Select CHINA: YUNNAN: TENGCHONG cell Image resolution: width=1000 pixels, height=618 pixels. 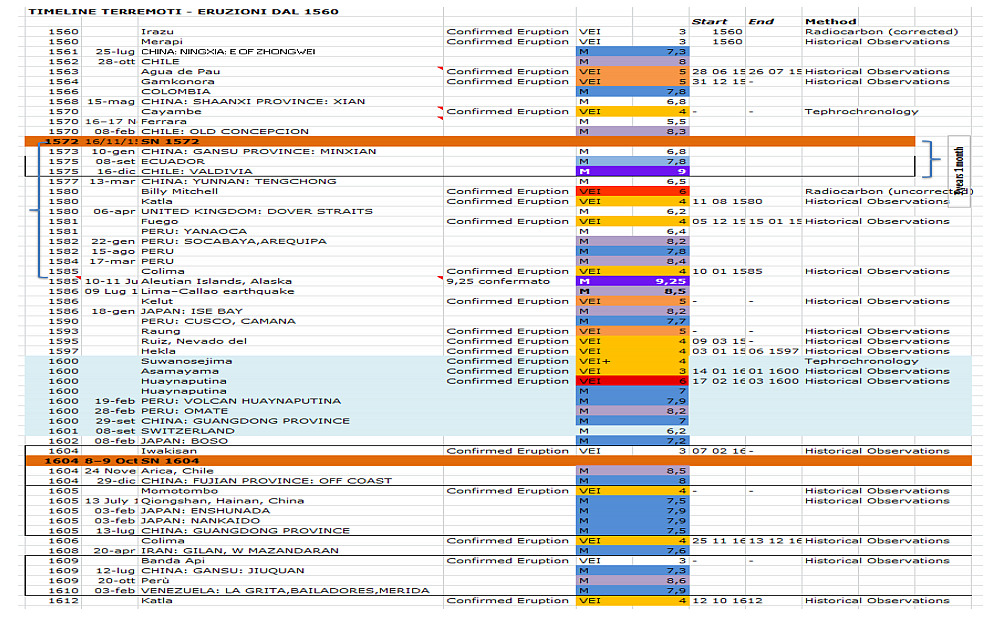point(239,182)
